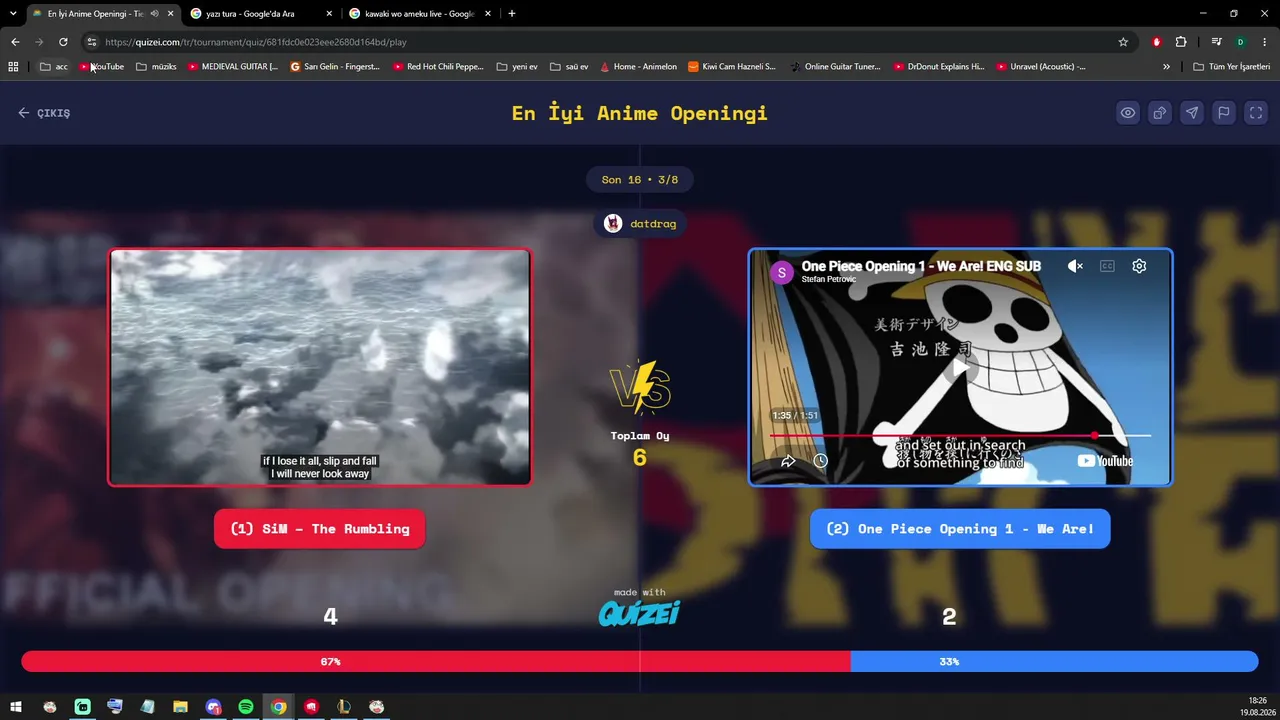
Task: Open YouTube player settings gear
Action: (x=1139, y=266)
